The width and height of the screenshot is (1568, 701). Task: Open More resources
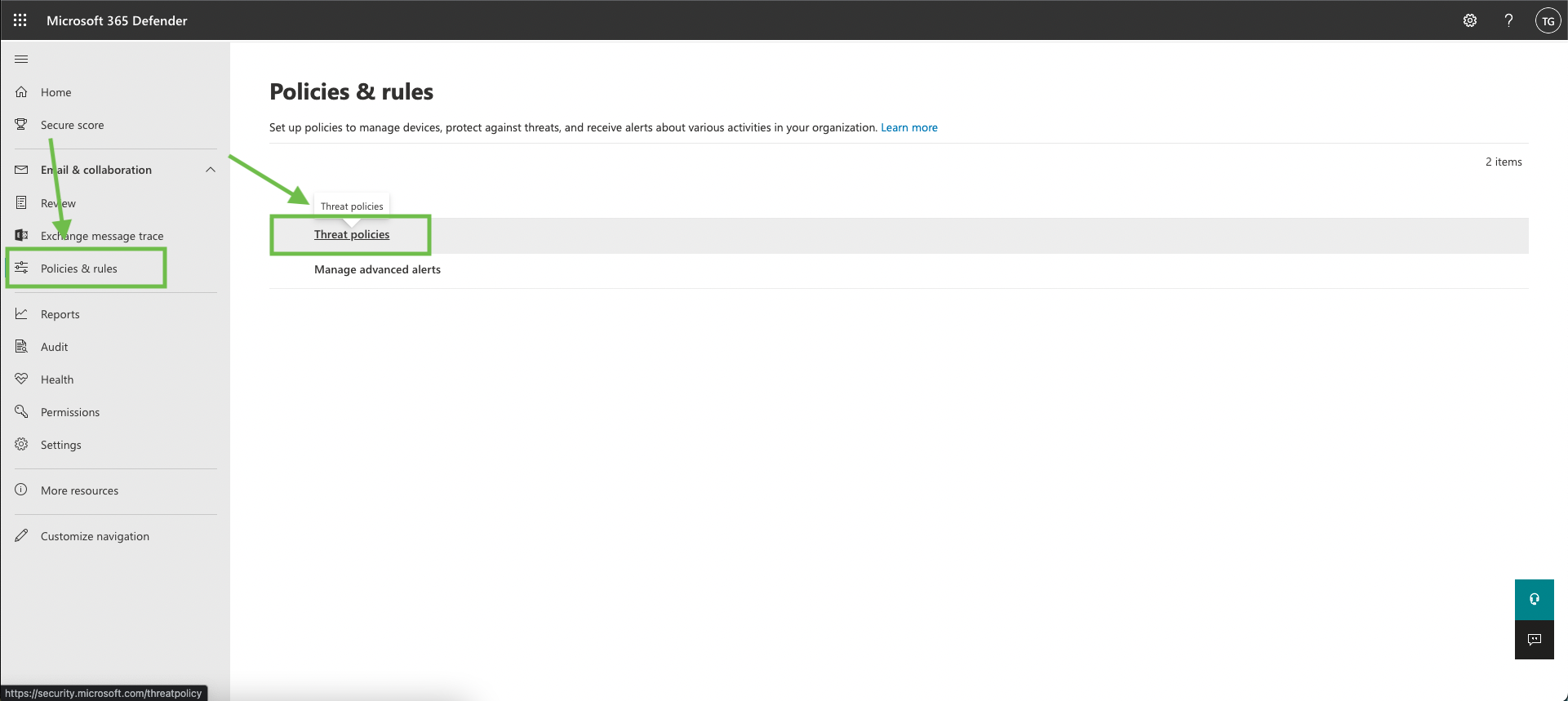[79, 490]
